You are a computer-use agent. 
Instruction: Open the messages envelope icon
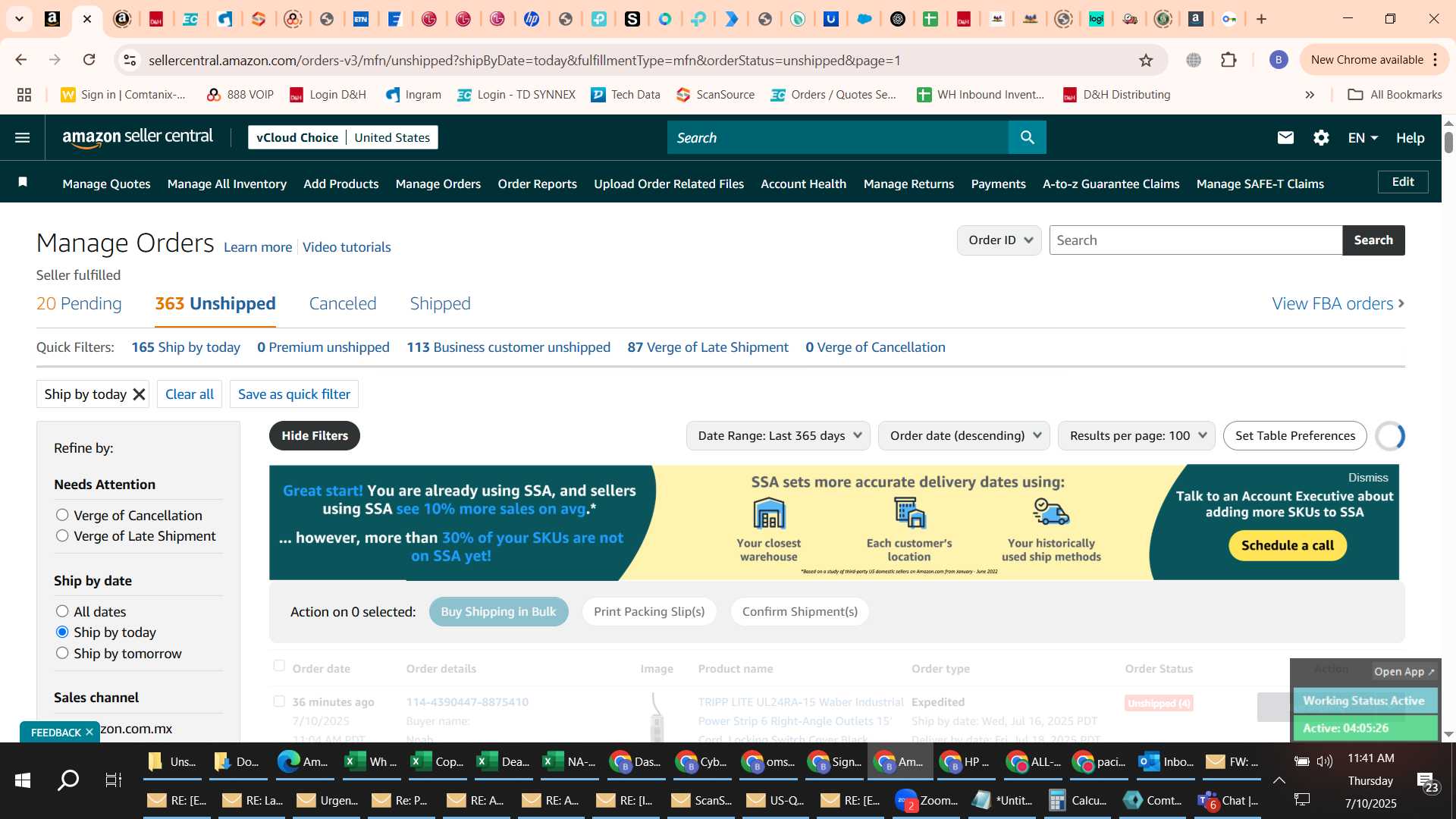[1285, 137]
